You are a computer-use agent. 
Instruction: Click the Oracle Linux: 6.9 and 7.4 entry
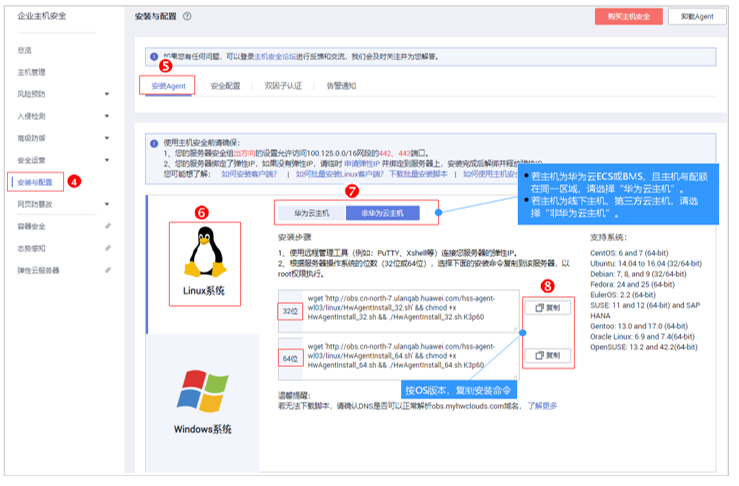coord(642,337)
